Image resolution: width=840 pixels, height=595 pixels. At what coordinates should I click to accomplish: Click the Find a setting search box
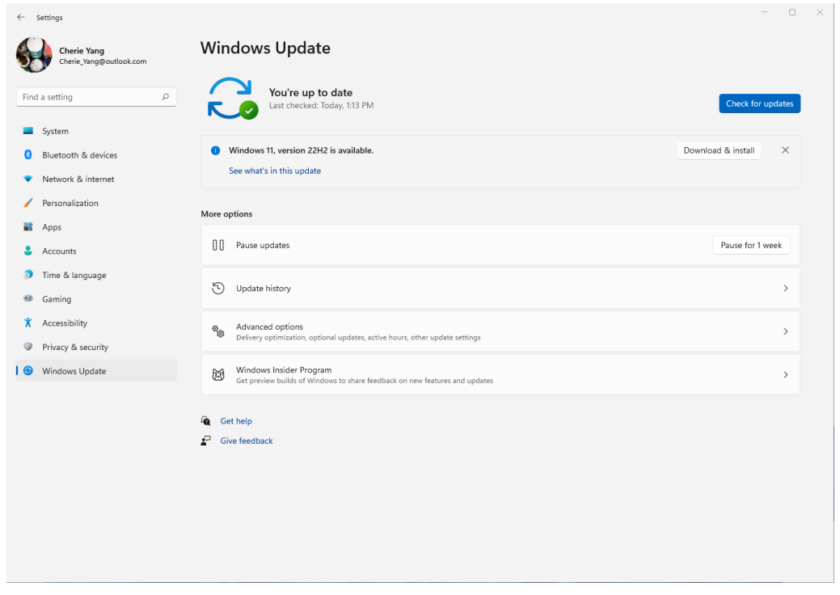coord(96,97)
